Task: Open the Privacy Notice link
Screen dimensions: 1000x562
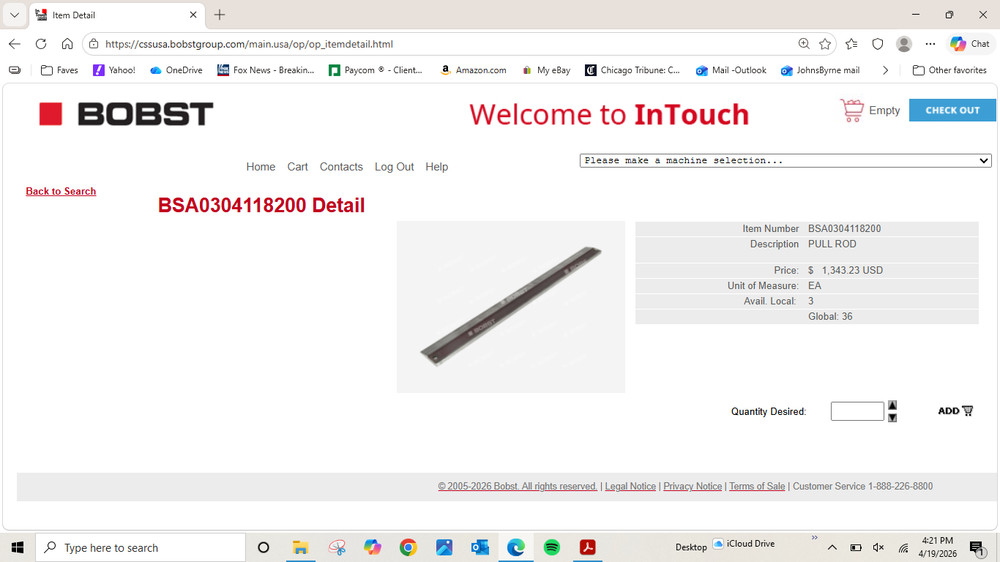Action: pyautogui.click(x=693, y=486)
